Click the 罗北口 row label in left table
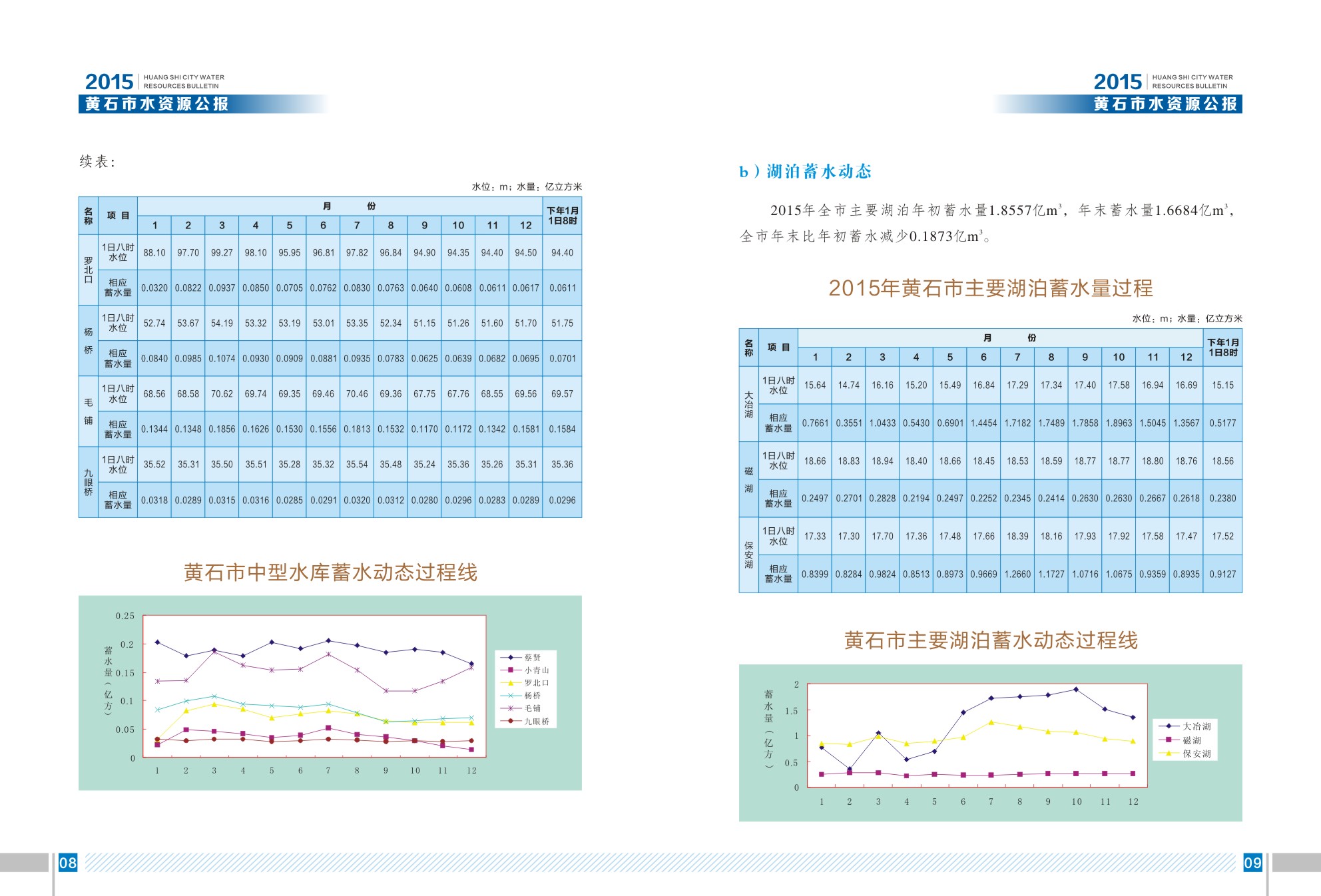Screen dimensions: 1321x896 coord(88,270)
